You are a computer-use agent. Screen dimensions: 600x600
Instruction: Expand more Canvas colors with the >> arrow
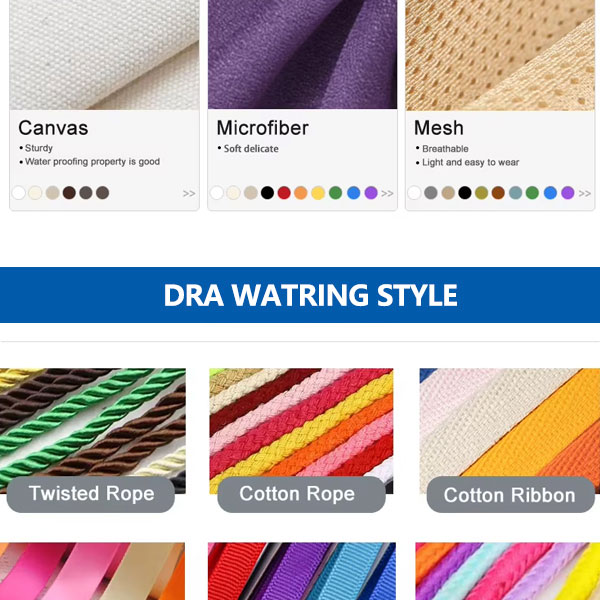pyautogui.click(x=189, y=193)
